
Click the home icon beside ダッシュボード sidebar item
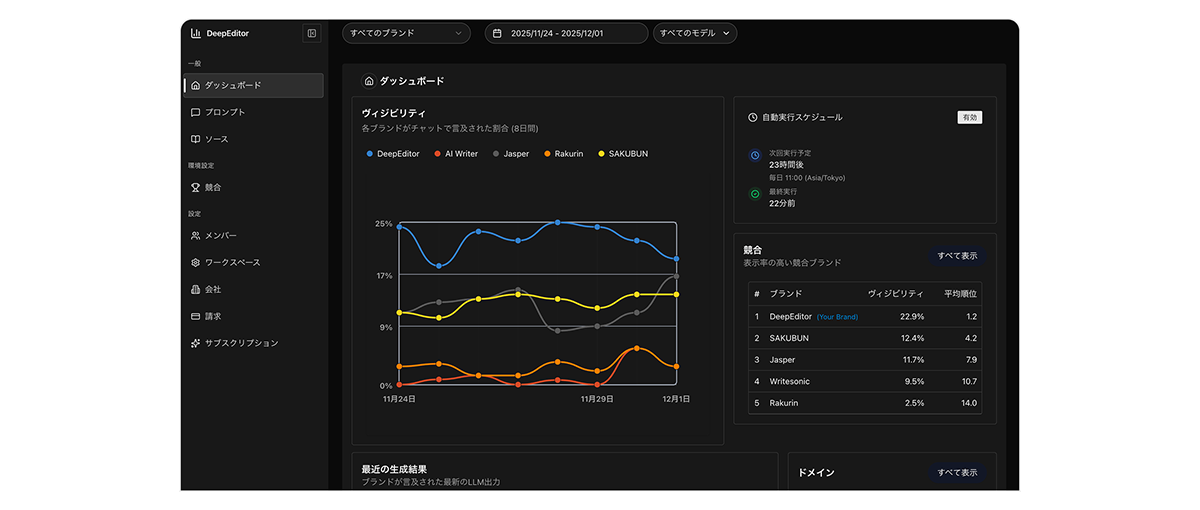[x=196, y=85]
